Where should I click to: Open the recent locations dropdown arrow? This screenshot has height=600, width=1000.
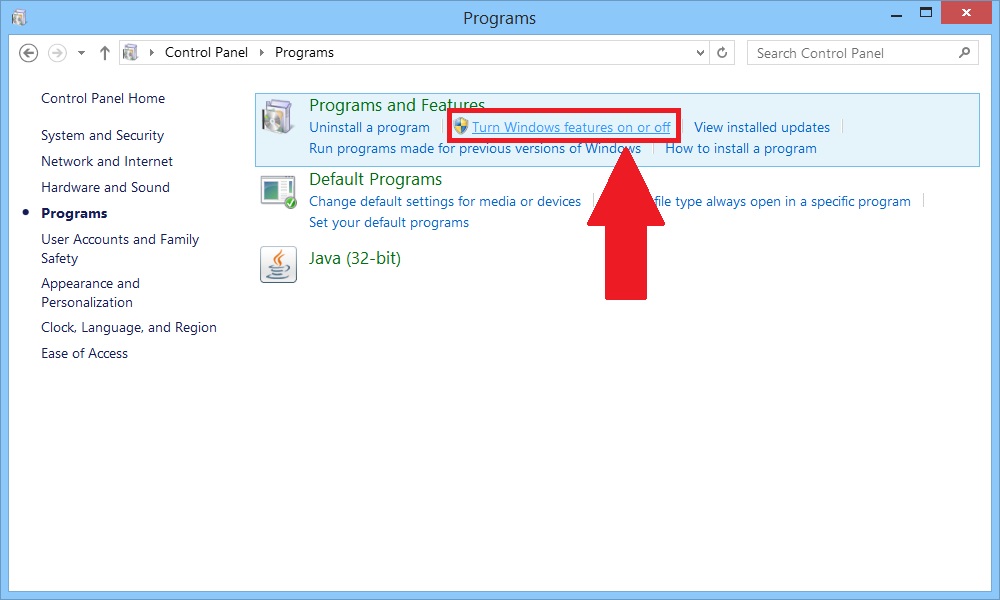point(82,53)
